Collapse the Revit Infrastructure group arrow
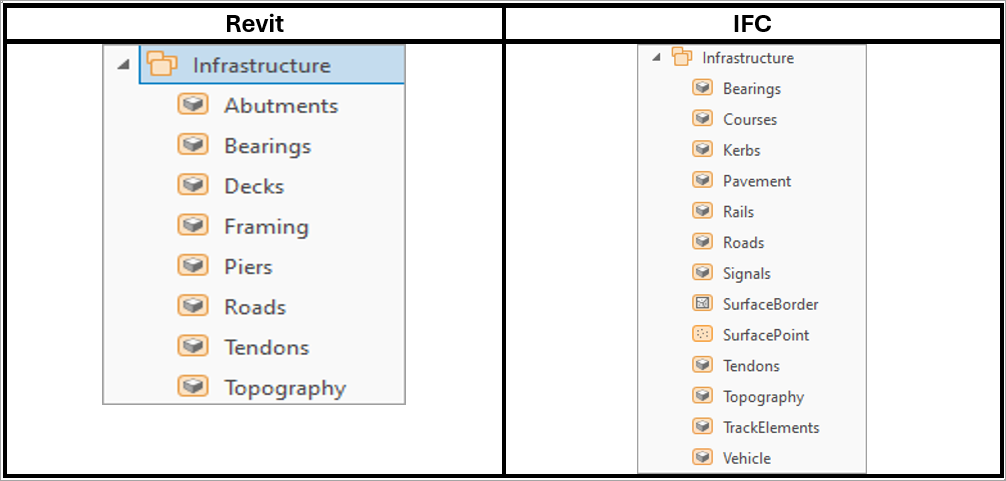The image size is (1006, 481). pos(123,65)
